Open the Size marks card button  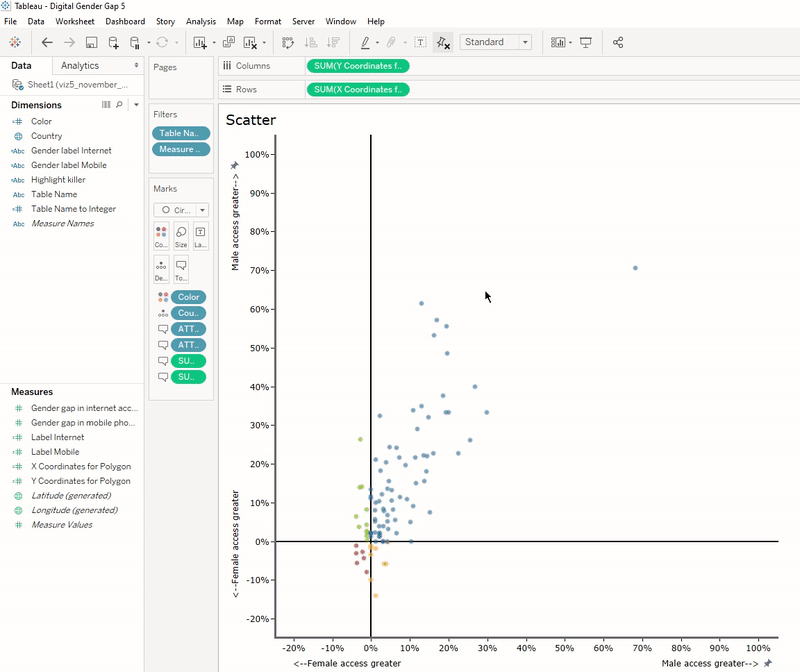181,236
